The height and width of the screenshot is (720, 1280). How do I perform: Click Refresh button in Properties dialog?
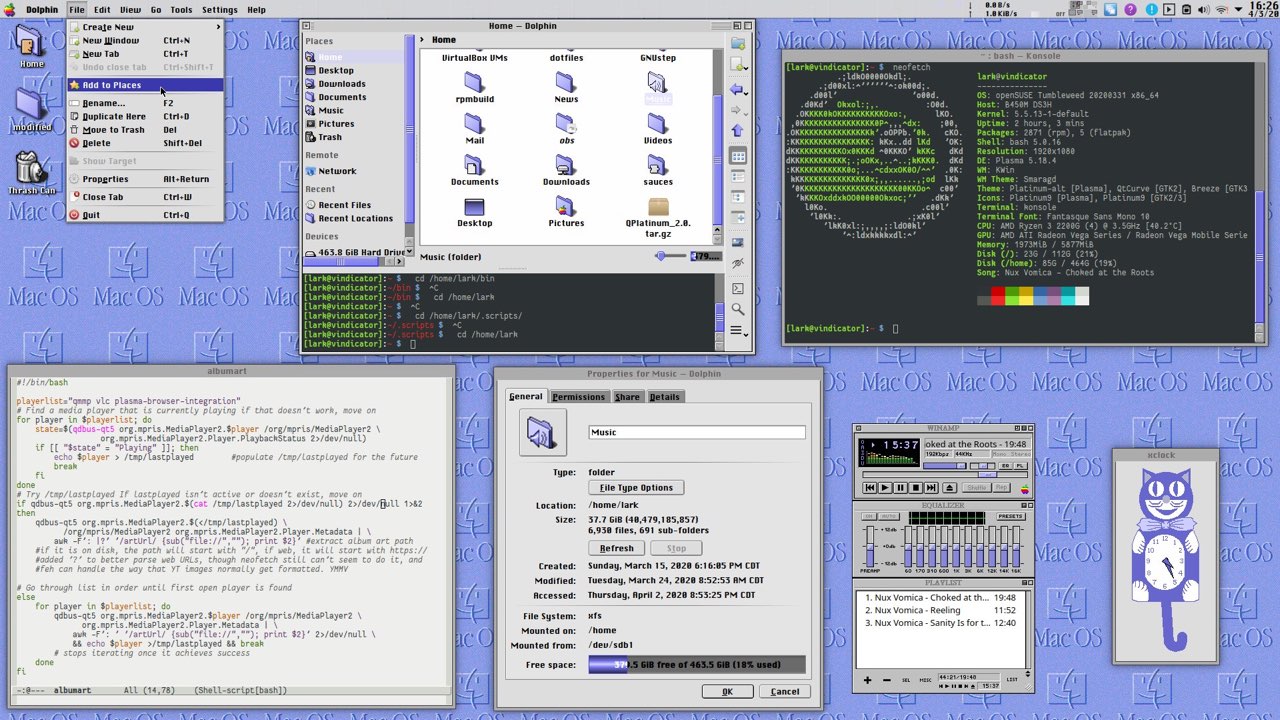(616, 548)
